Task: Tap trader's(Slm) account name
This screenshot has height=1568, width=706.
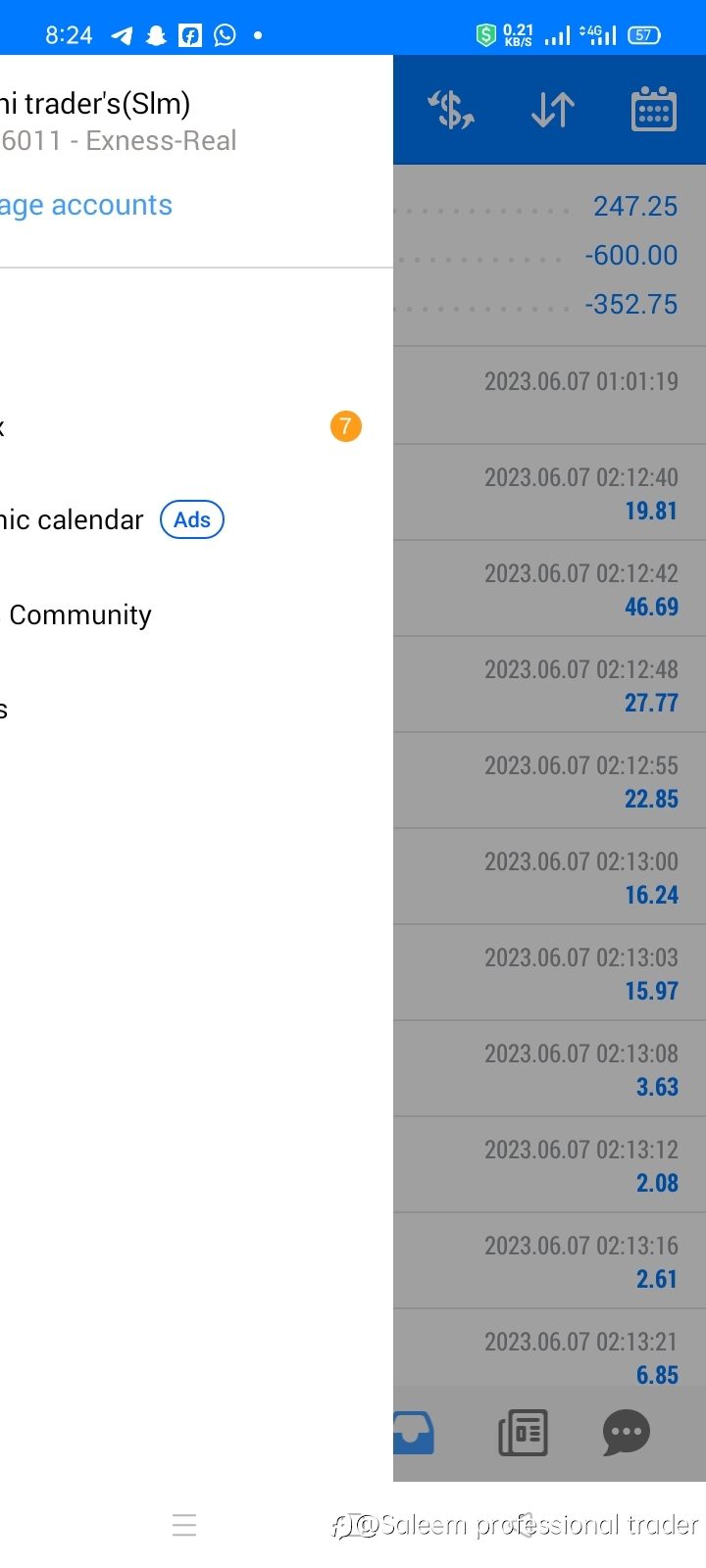Action: [95, 103]
